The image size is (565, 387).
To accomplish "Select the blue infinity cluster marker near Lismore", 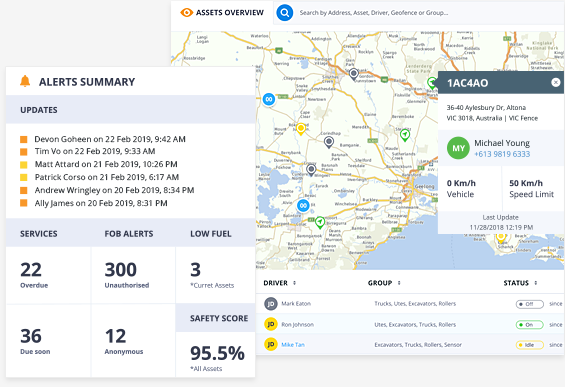I will coord(269,99).
